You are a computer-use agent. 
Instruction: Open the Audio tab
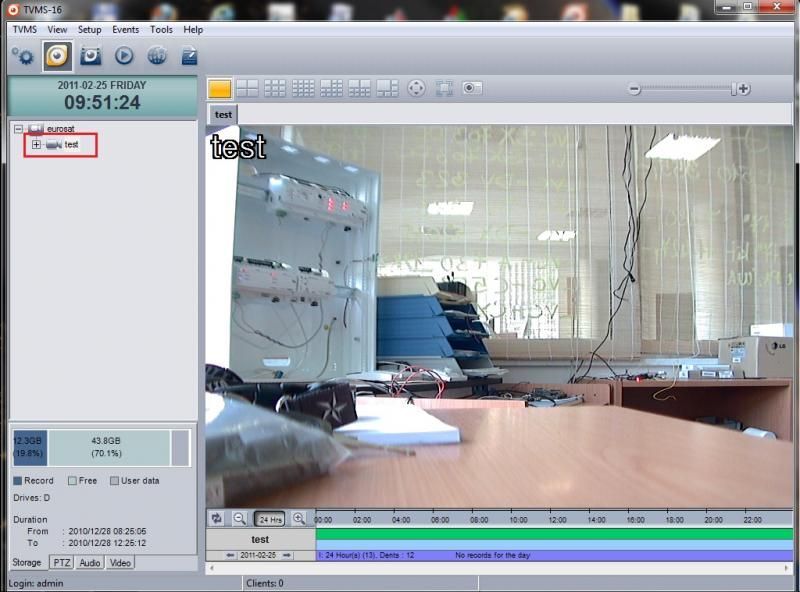tap(90, 563)
